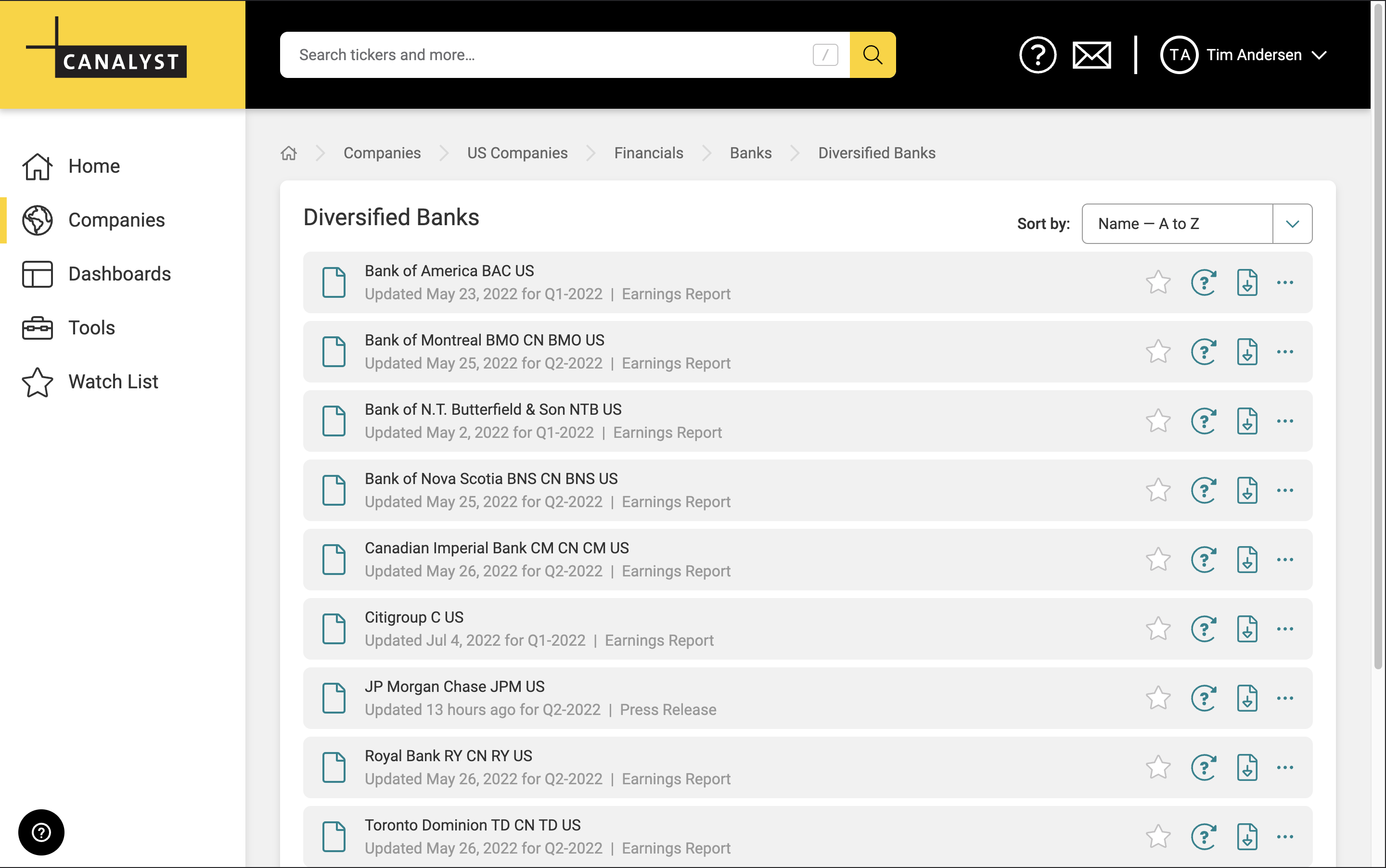Star Bank of Montreal for watch list
This screenshot has width=1386, height=868.
pos(1158,351)
